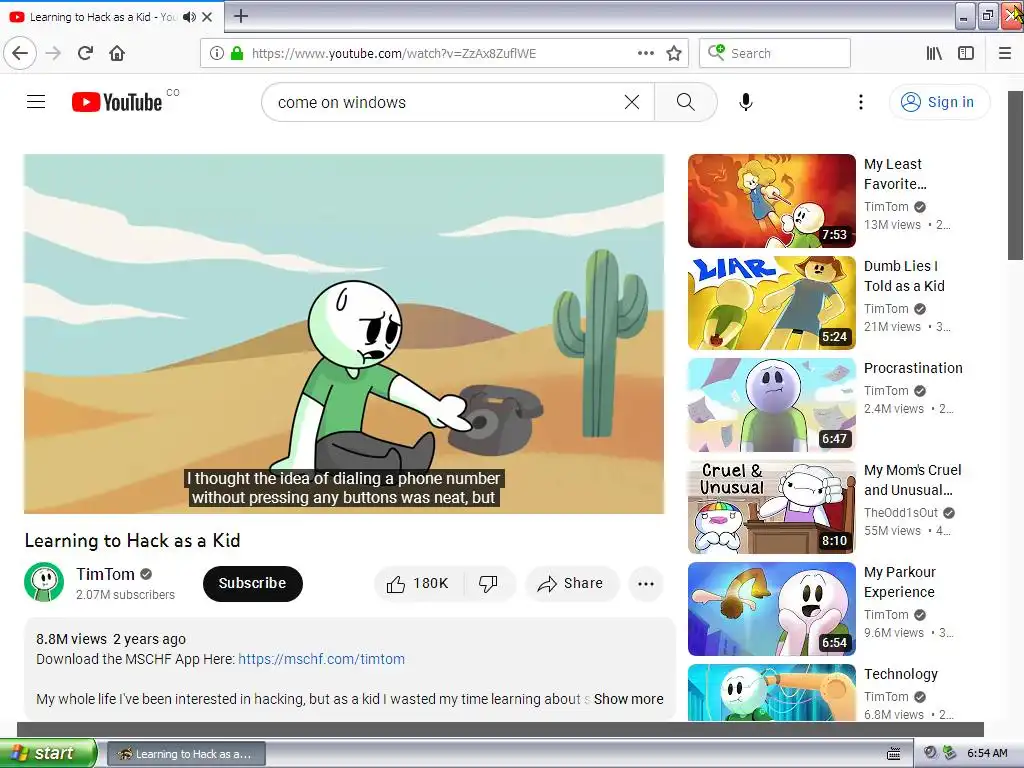The width and height of the screenshot is (1024, 768).
Task: Click the page vertical scrollbar thumb
Action: pyautogui.click(x=1015, y=175)
